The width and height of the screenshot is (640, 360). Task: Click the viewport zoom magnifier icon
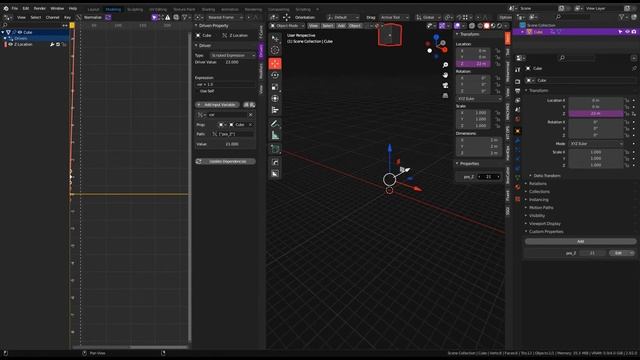point(445,65)
